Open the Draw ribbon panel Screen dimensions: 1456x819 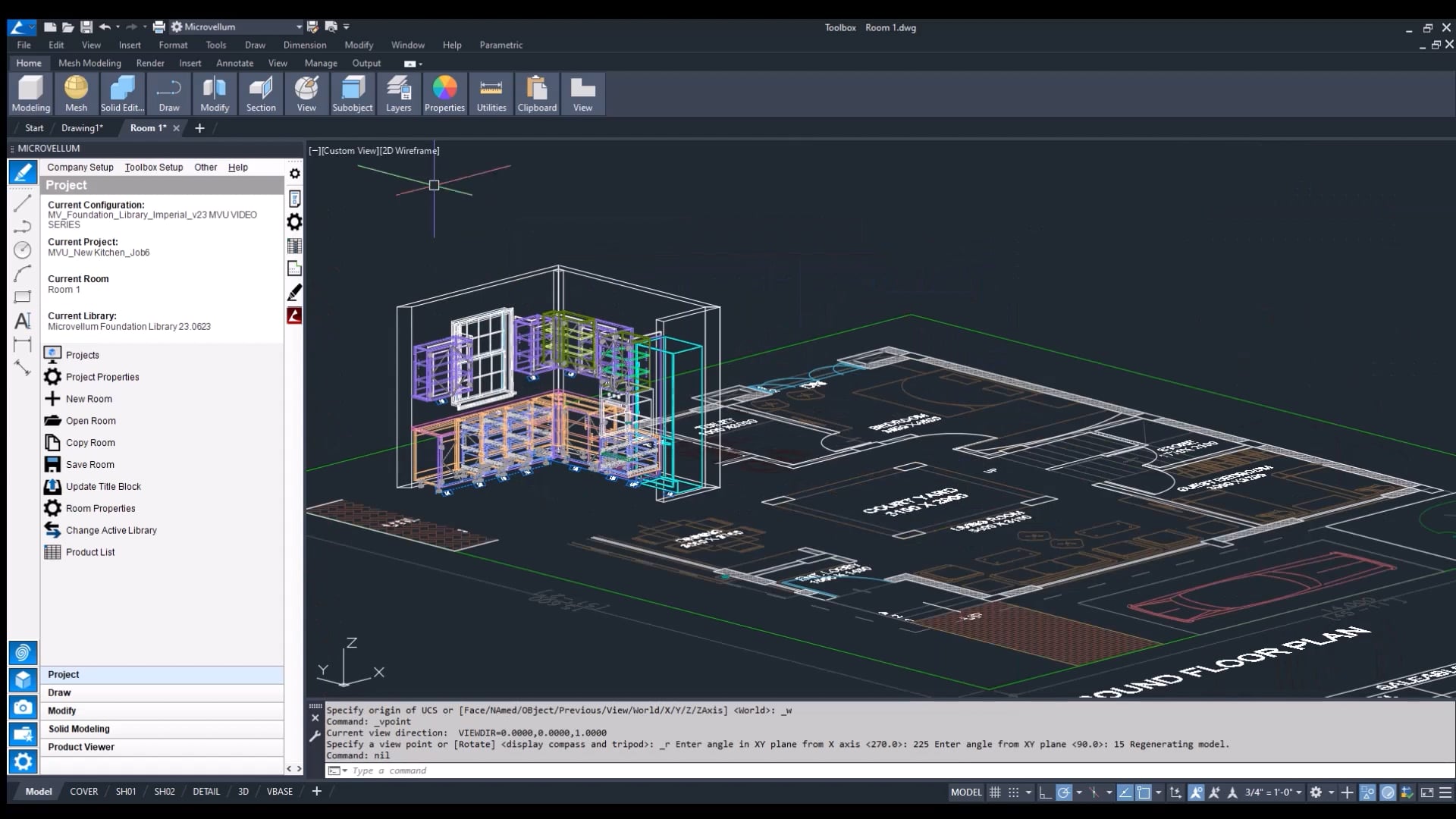(x=169, y=94)
